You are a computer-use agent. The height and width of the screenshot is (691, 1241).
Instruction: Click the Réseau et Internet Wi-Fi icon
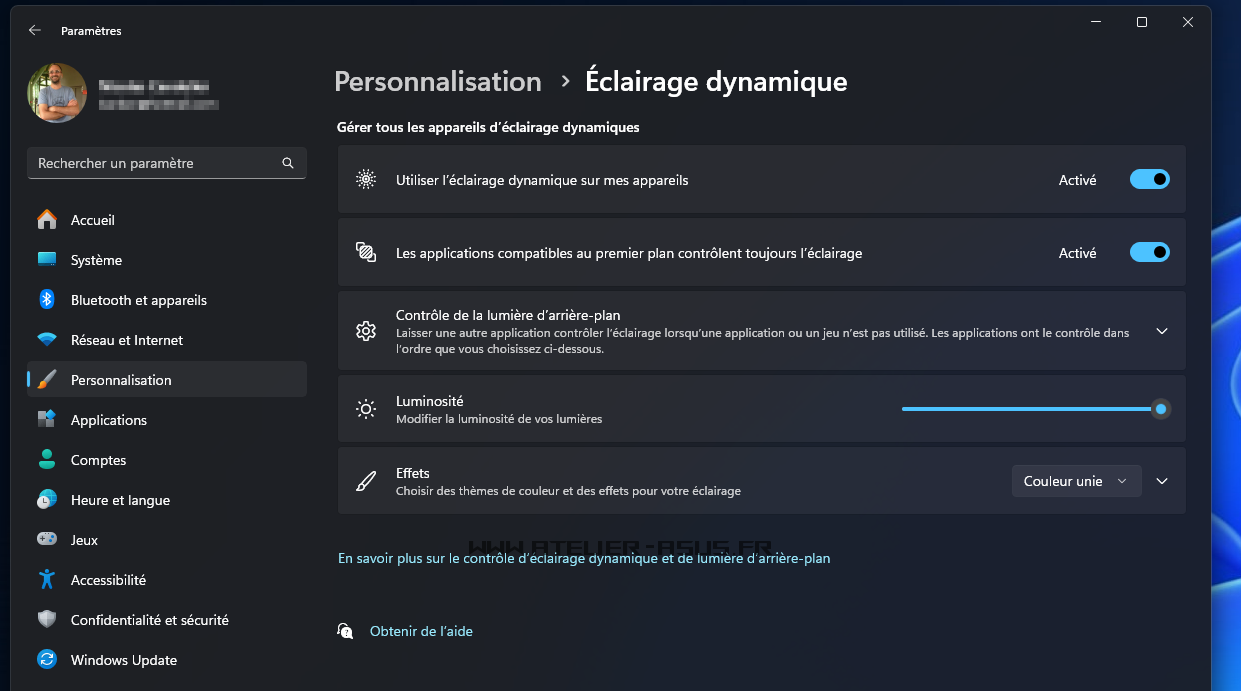[47, 340]
